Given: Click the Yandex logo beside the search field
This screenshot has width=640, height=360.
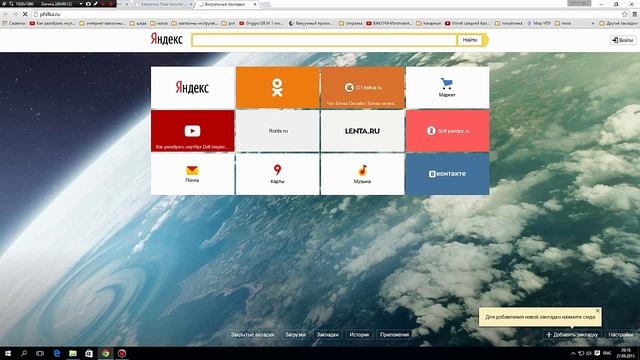Looking at the screenshot, I should [x=167, y=39].
